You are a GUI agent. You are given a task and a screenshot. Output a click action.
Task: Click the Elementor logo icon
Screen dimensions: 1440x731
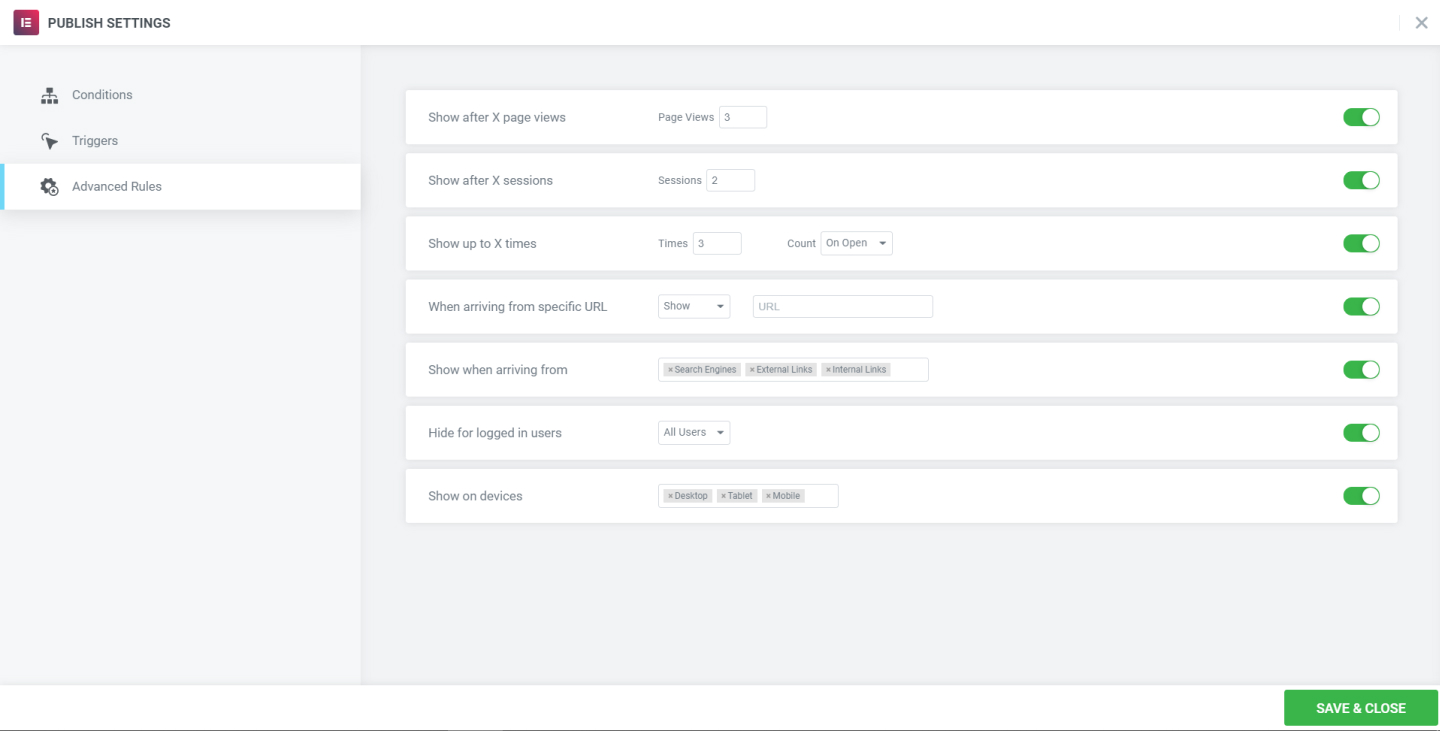tap(26, 22)
